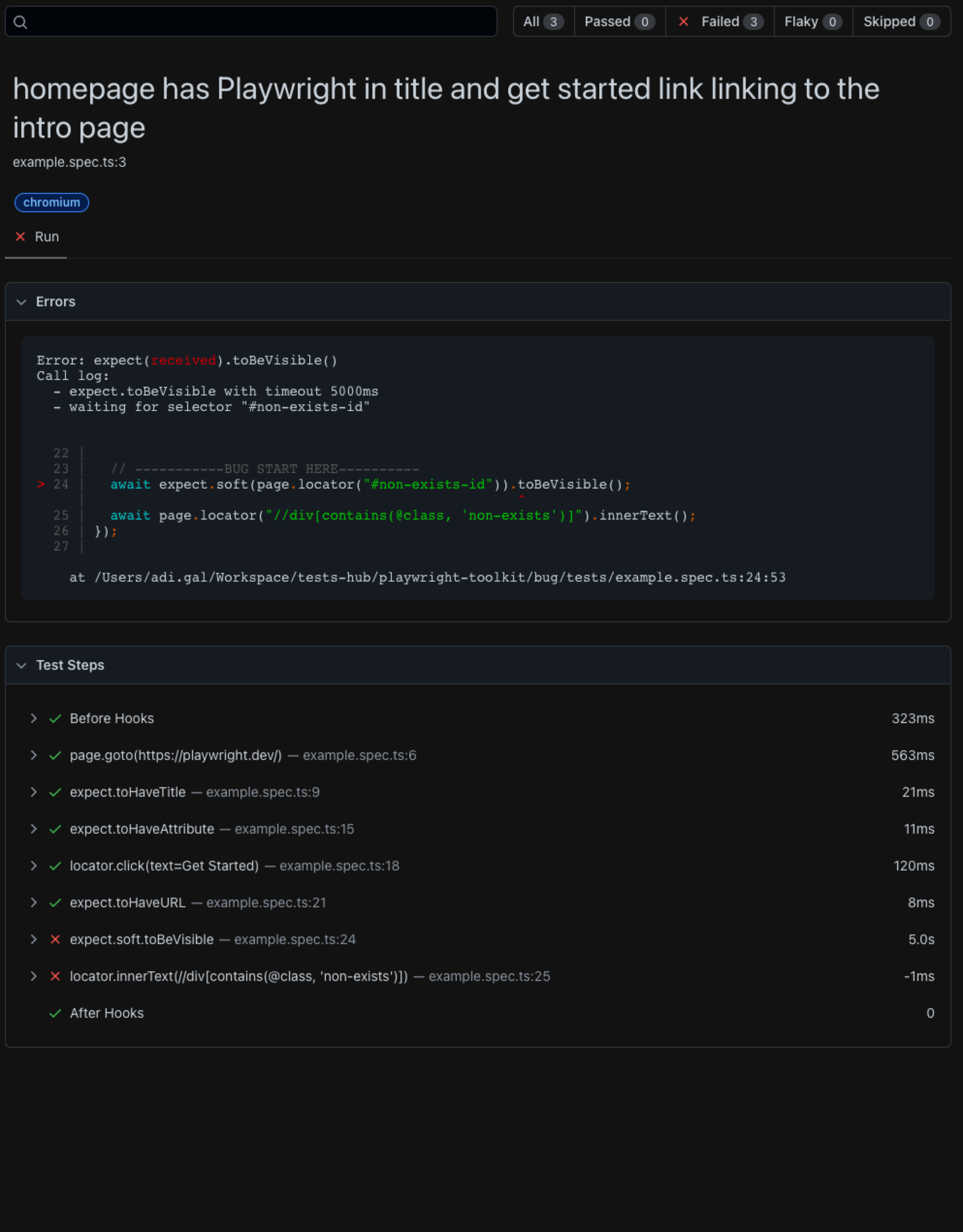Image resolution: width=963 pixels, height=1232 pixels.
Task: Click green check icon of expect.toHaveTitle
Action: pos(55,792)
